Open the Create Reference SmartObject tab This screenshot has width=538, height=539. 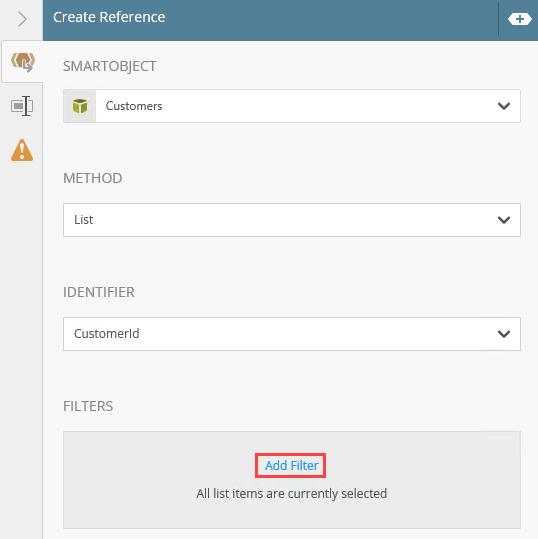(x=23, y=62)
